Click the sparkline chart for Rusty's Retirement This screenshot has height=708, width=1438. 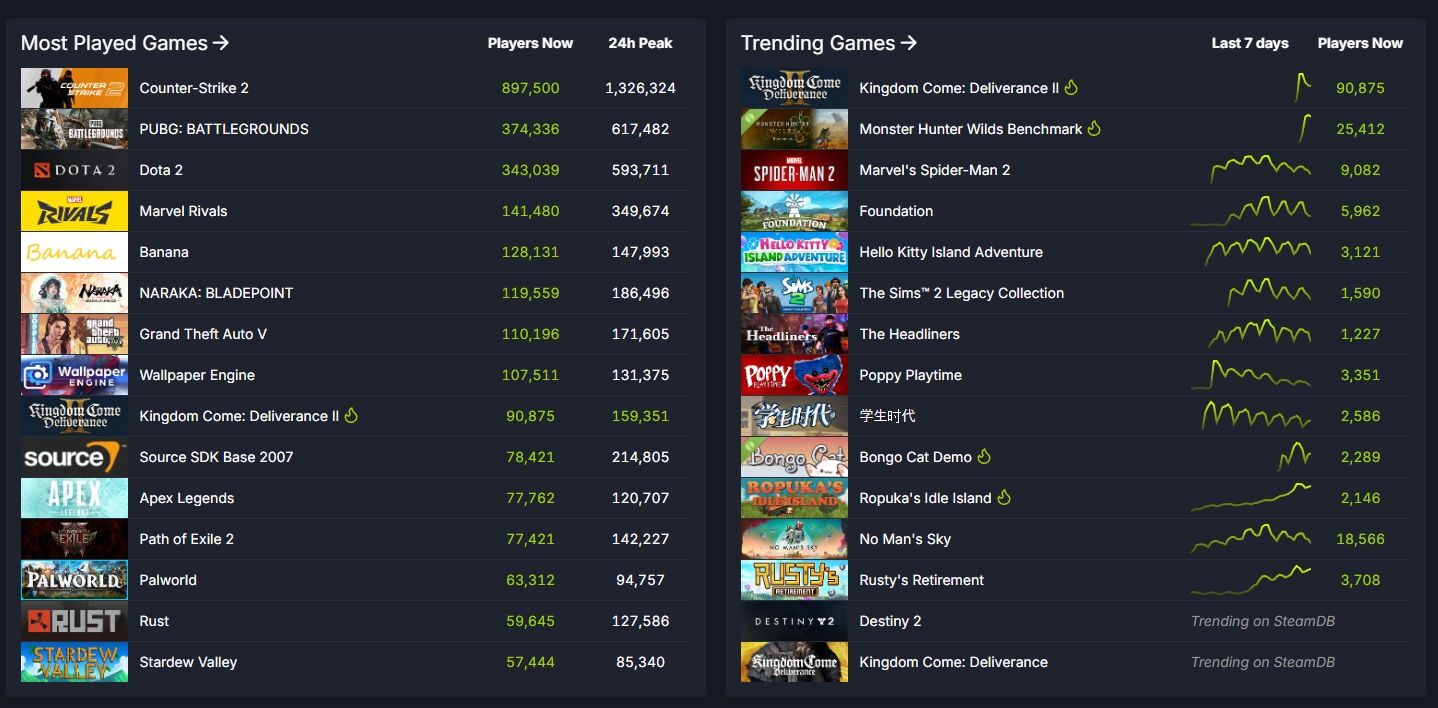[1251, 579]
